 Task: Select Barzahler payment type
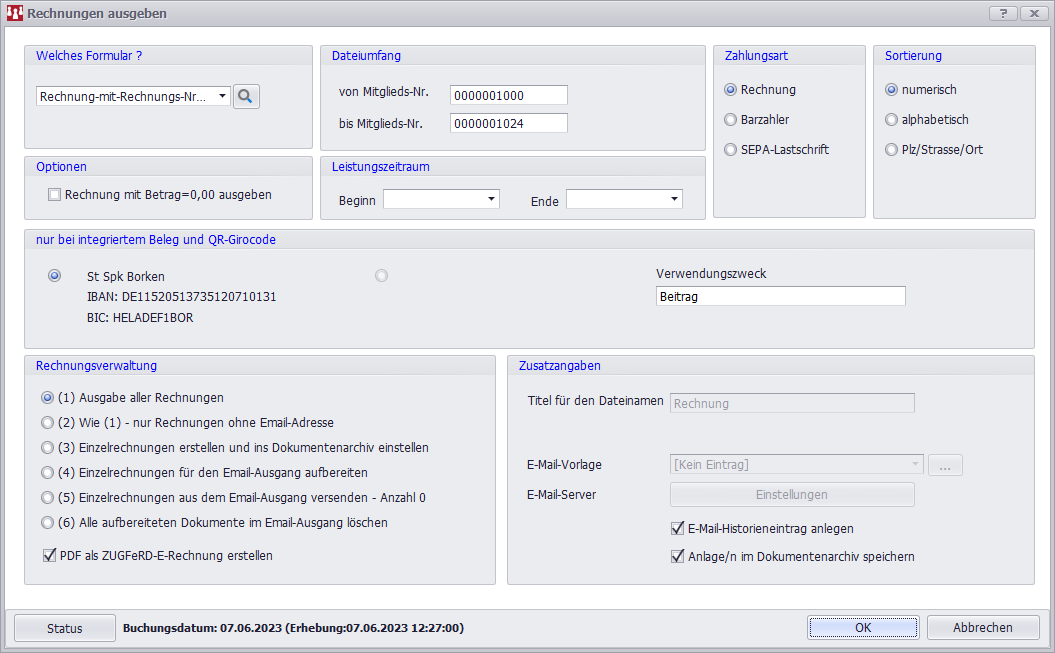(731, 120)
